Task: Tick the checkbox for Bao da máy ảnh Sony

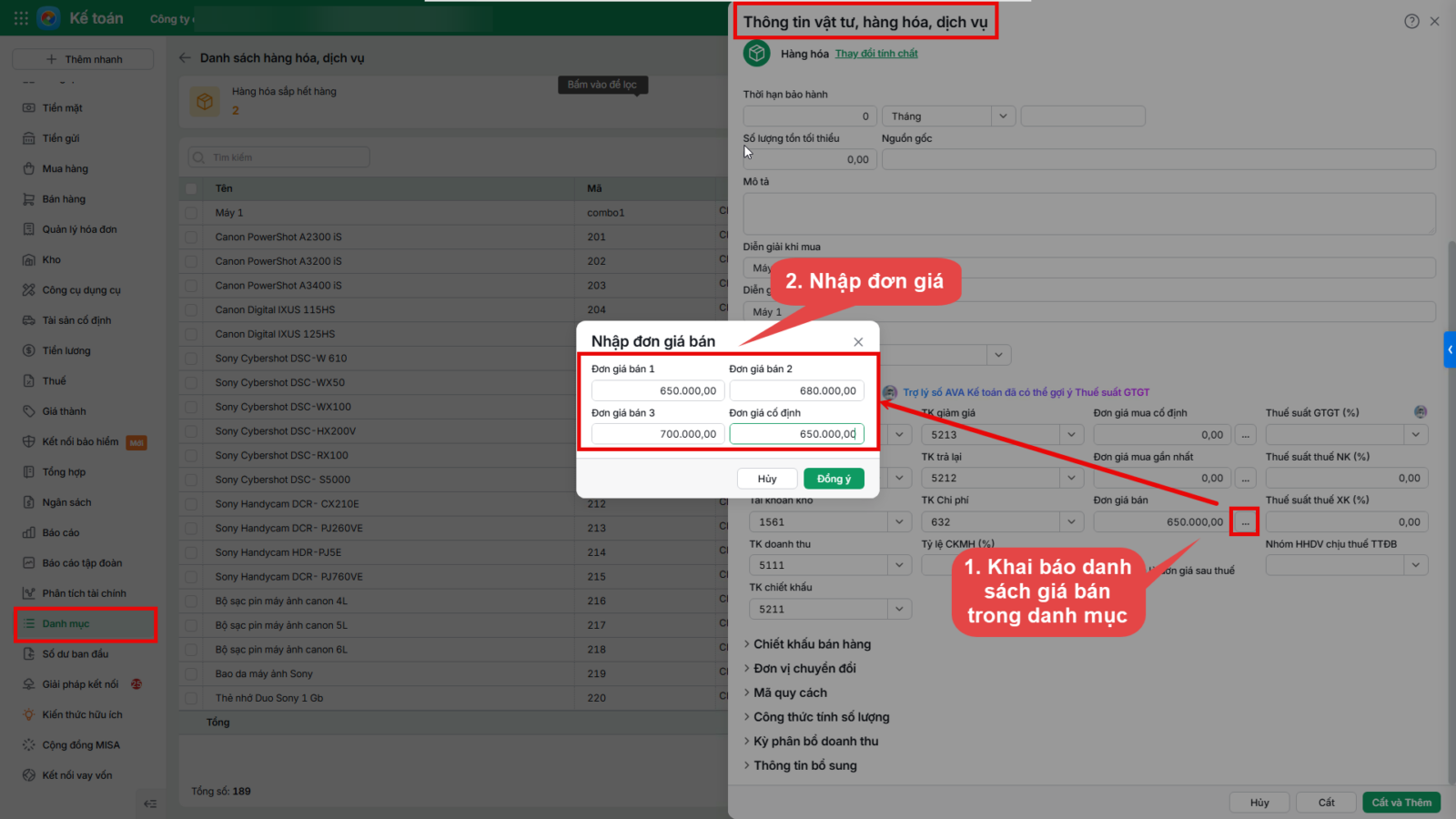Action: (x=191, y=673)
